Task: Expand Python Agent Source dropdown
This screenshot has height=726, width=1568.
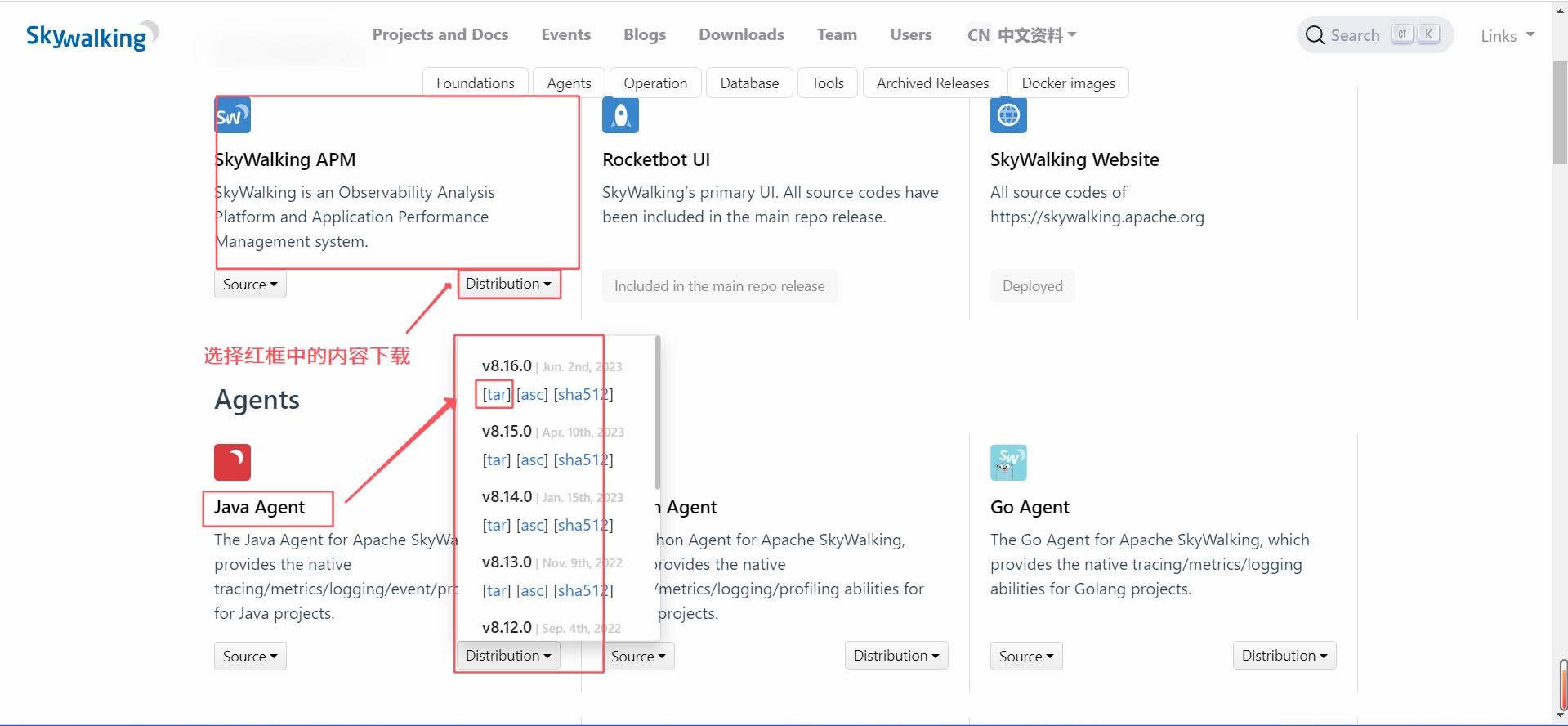Action: click(638, 657)
